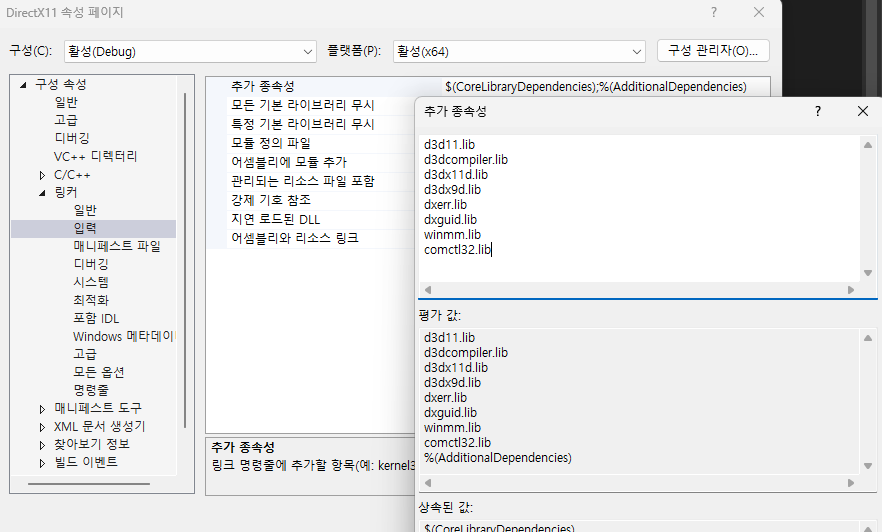The width and height of the screenshot is (882, 532).
Task: Close the 추가 종속성 dialog
Action: (x=863, y=111)
